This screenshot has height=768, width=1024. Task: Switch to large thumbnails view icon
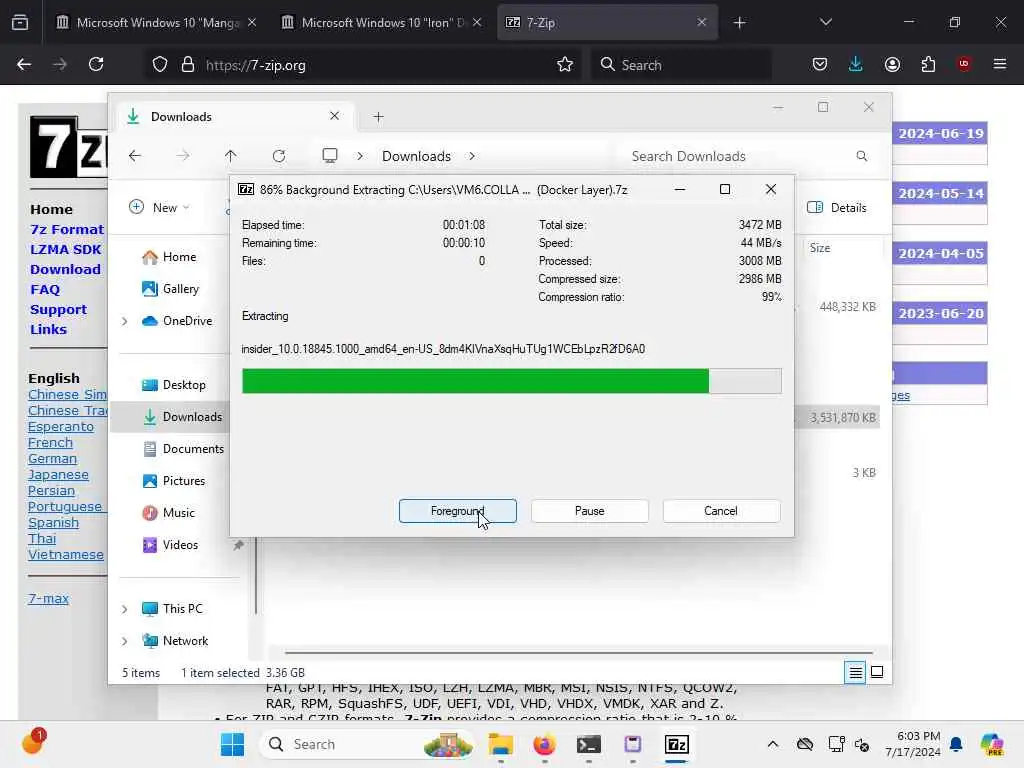coord(877,672)
